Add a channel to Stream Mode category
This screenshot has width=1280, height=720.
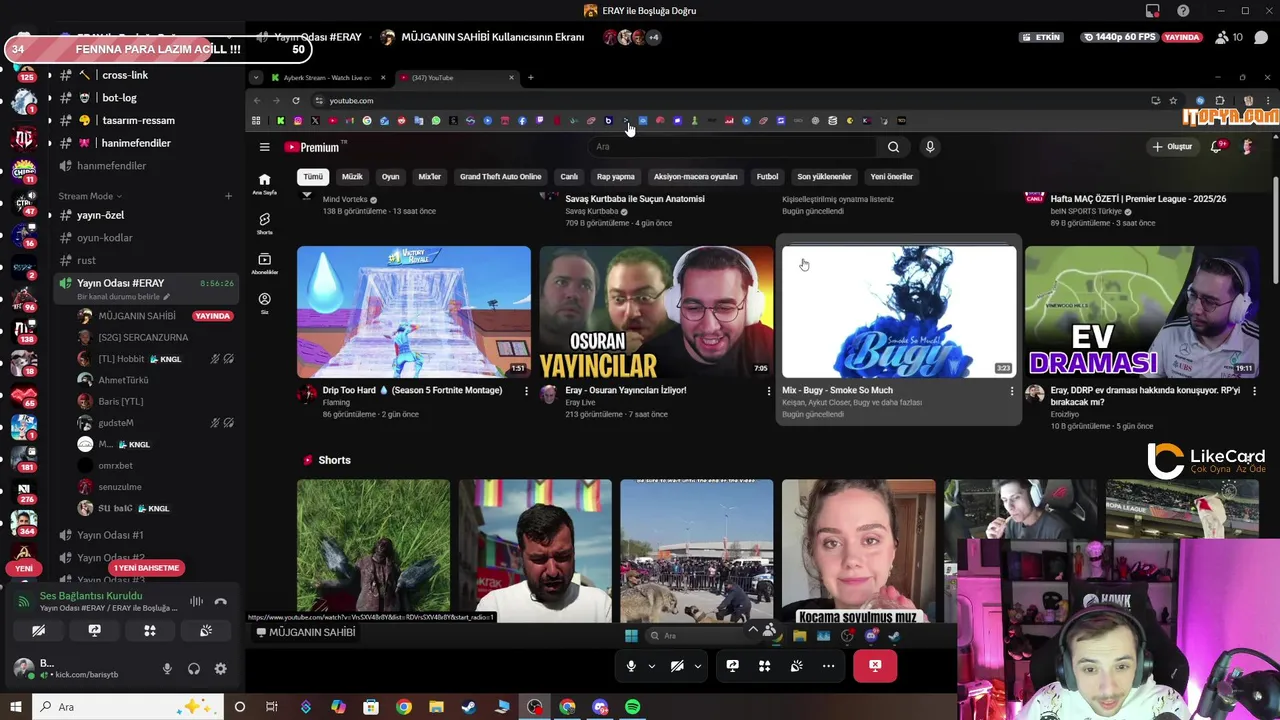tap(228, 196)
